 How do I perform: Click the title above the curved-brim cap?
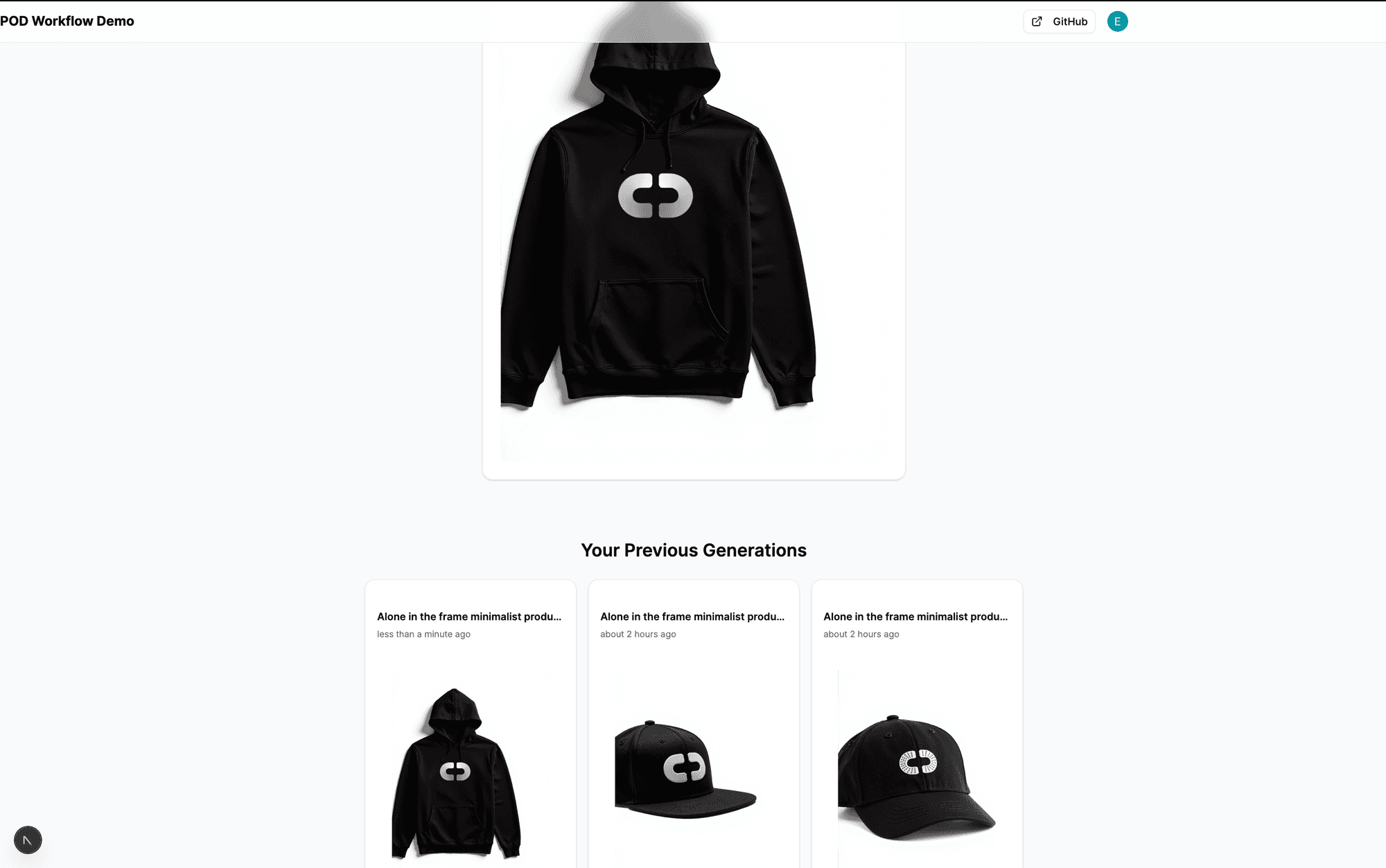click(x=915, y=617)
